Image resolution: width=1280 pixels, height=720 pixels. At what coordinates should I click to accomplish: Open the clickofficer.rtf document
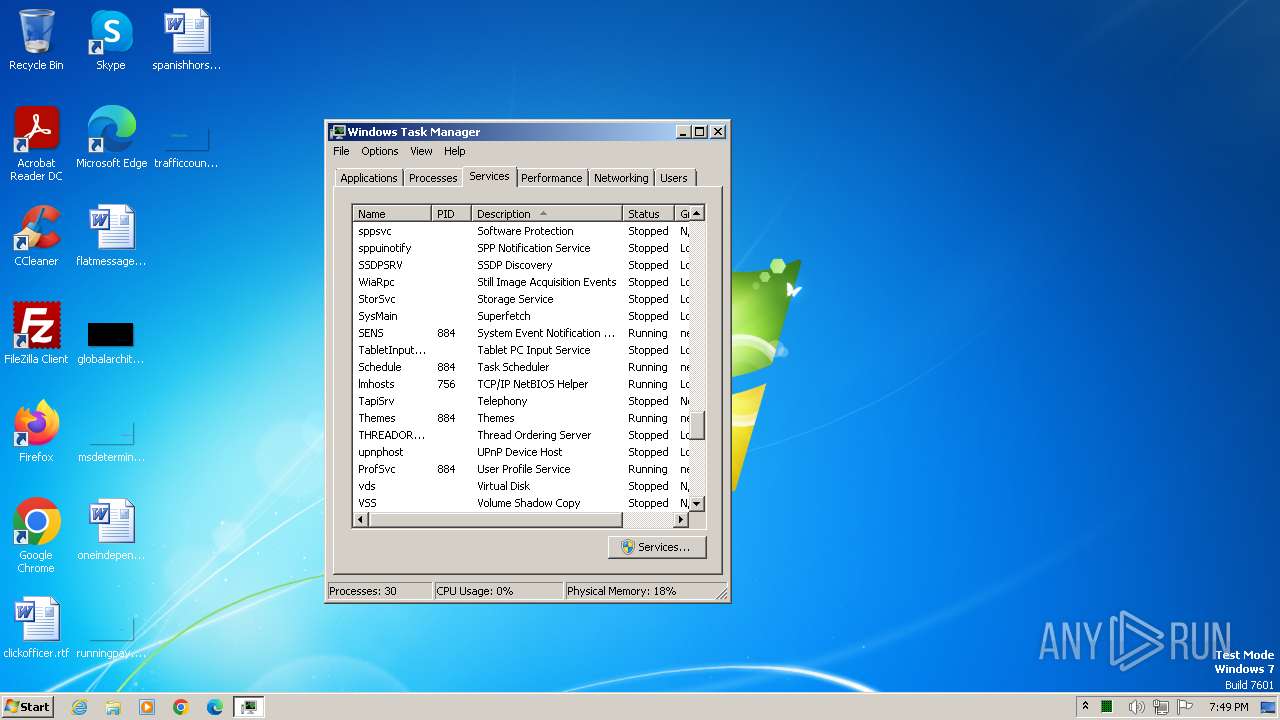(x=36, y=628)
